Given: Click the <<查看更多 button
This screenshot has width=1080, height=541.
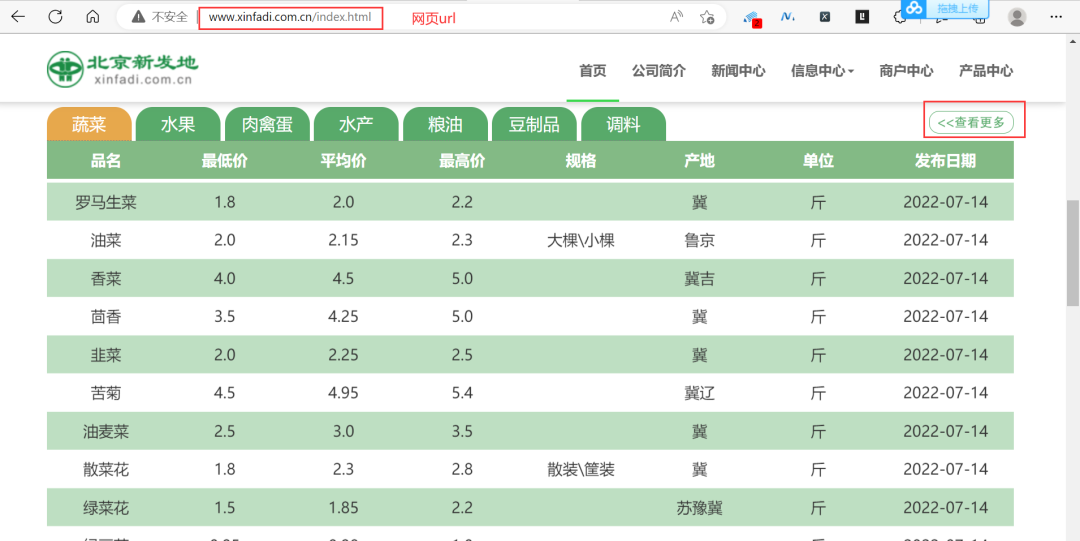Looking at the screenshot, I should click(x=971, y=122).
